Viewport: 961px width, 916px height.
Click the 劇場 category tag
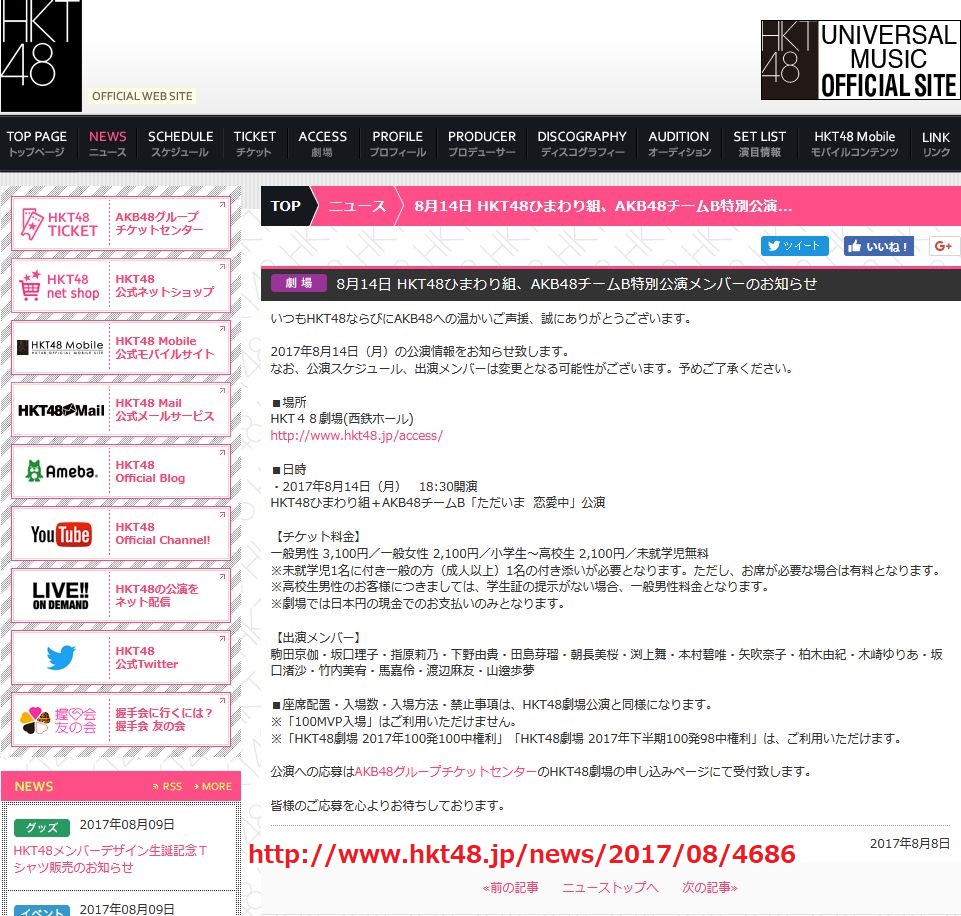click(298, 282)
